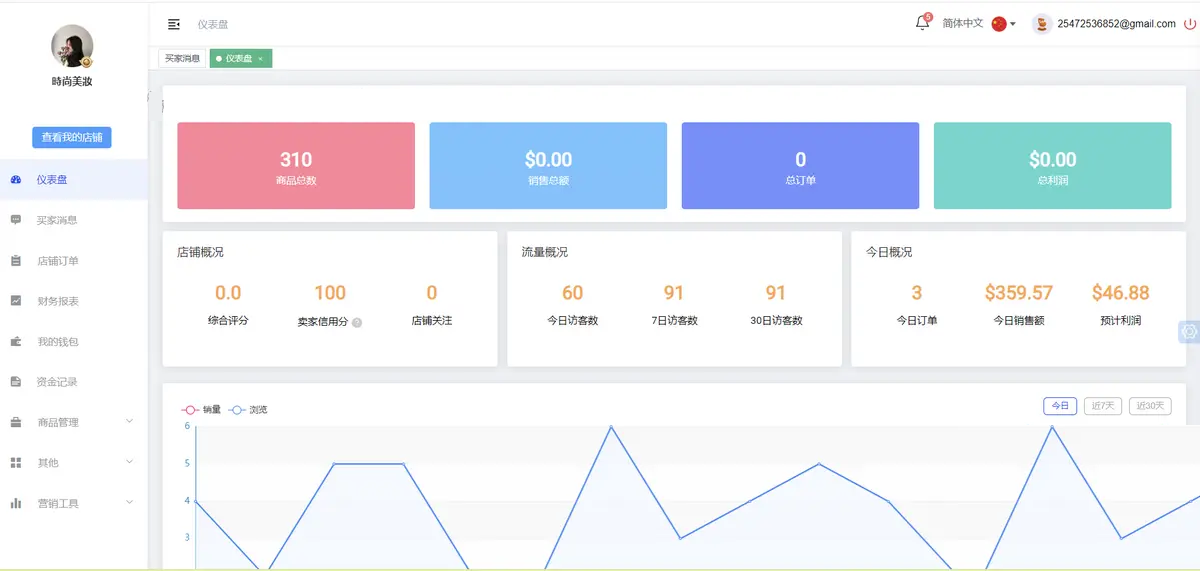Open 仪表盘 in the sidebar menu
The image size is (1200, 571).
coord(74,180)
